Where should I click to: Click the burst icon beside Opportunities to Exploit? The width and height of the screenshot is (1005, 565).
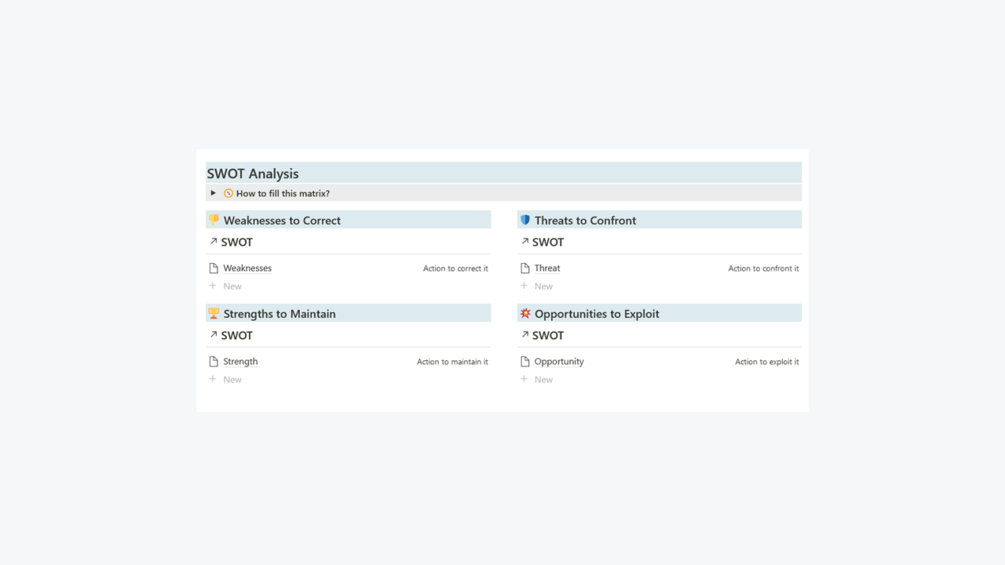525,313
